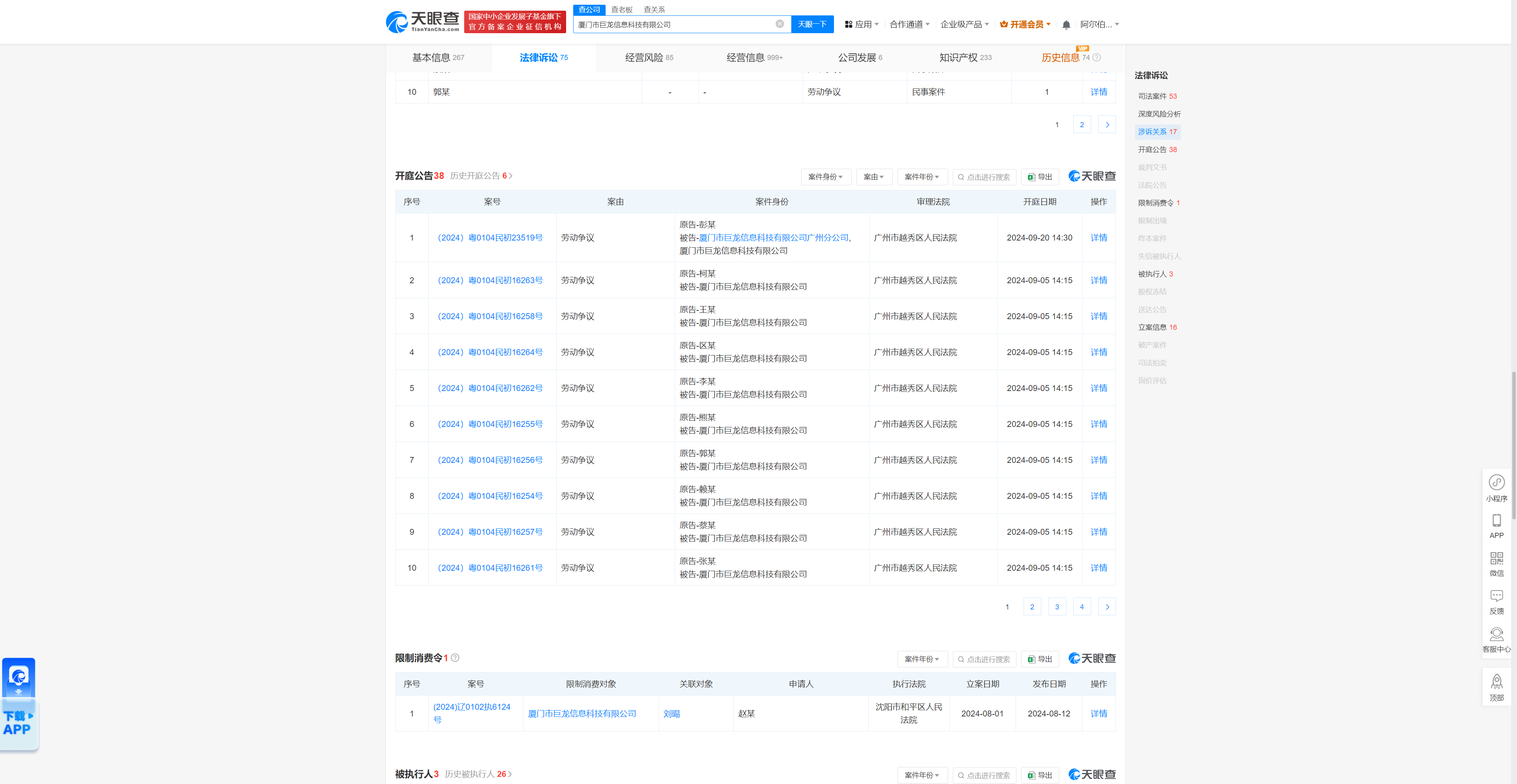Switch to the 经营风险 tab
This screenshot has width=1517, height=784.
coord(649,58)
